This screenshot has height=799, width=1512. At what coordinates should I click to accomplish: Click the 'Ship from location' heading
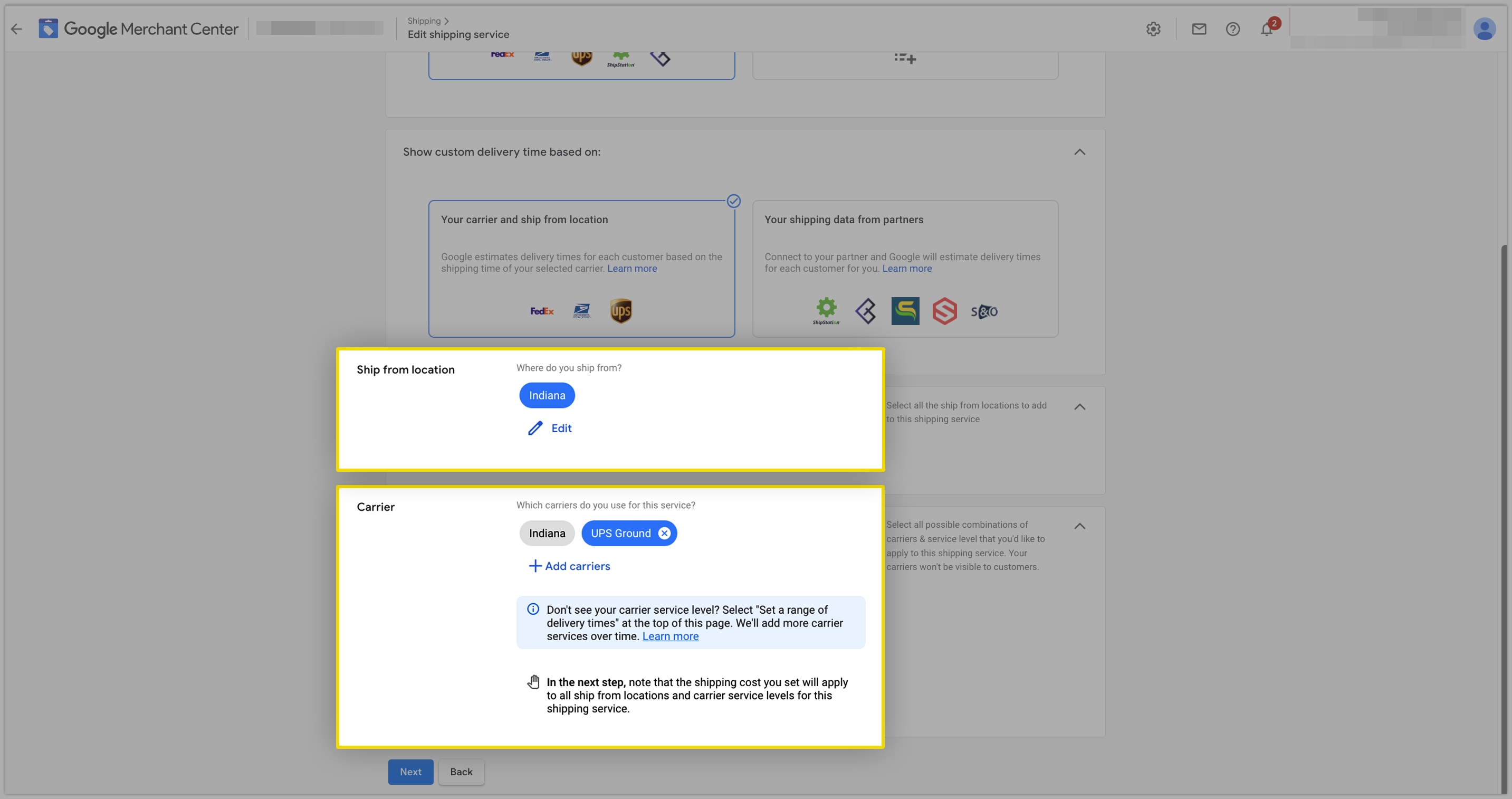tap(406, 370)
